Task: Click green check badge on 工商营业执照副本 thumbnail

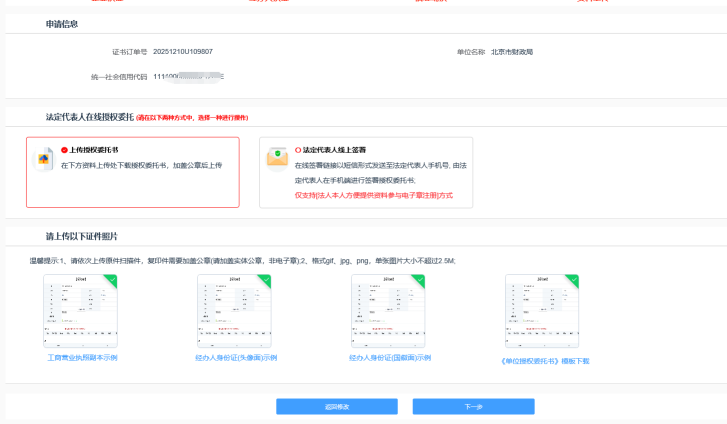Action: click(111, 281)
